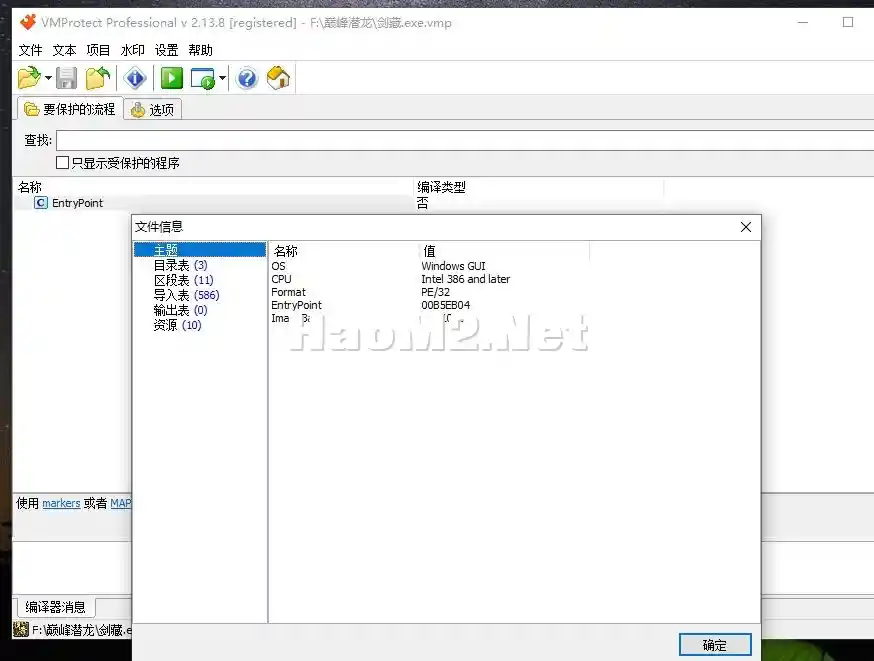Select 目录表 (3) in file info tree
The width and height of the screenshot is (874, 661).
pos(180,265)
